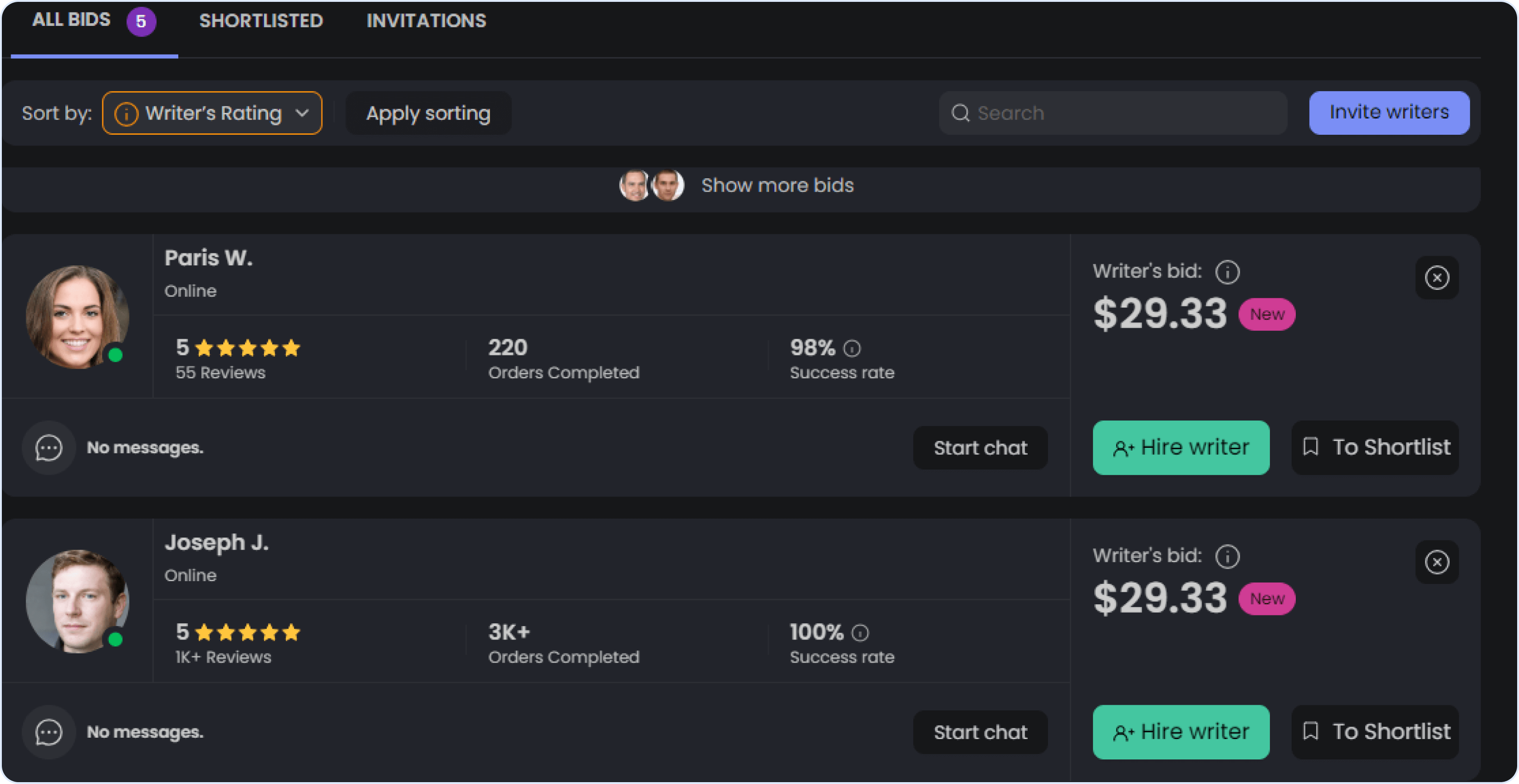Click the search magnifier icon
This screenshot has width=1519, height=784.
960,113
